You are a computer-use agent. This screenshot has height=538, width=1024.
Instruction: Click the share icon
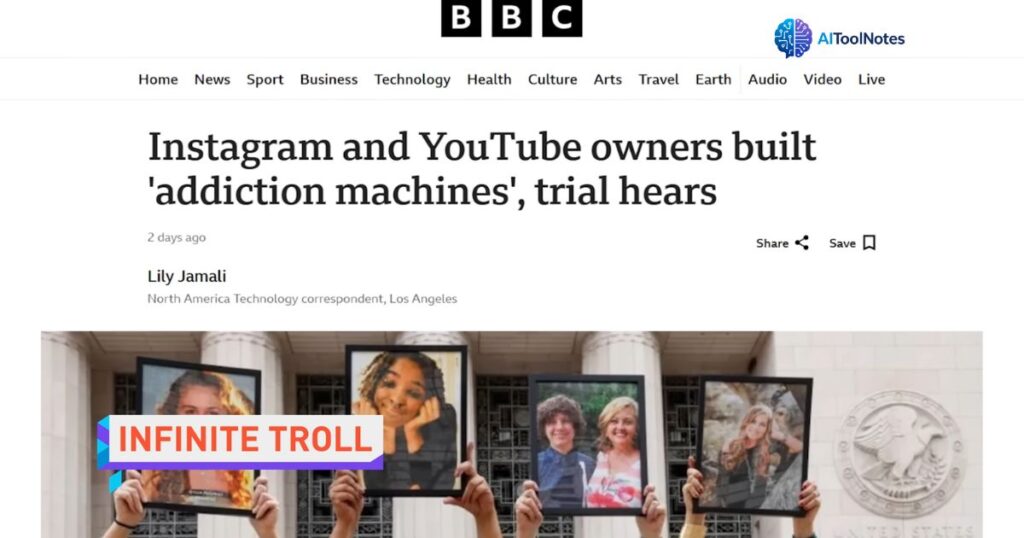[802, 243]
